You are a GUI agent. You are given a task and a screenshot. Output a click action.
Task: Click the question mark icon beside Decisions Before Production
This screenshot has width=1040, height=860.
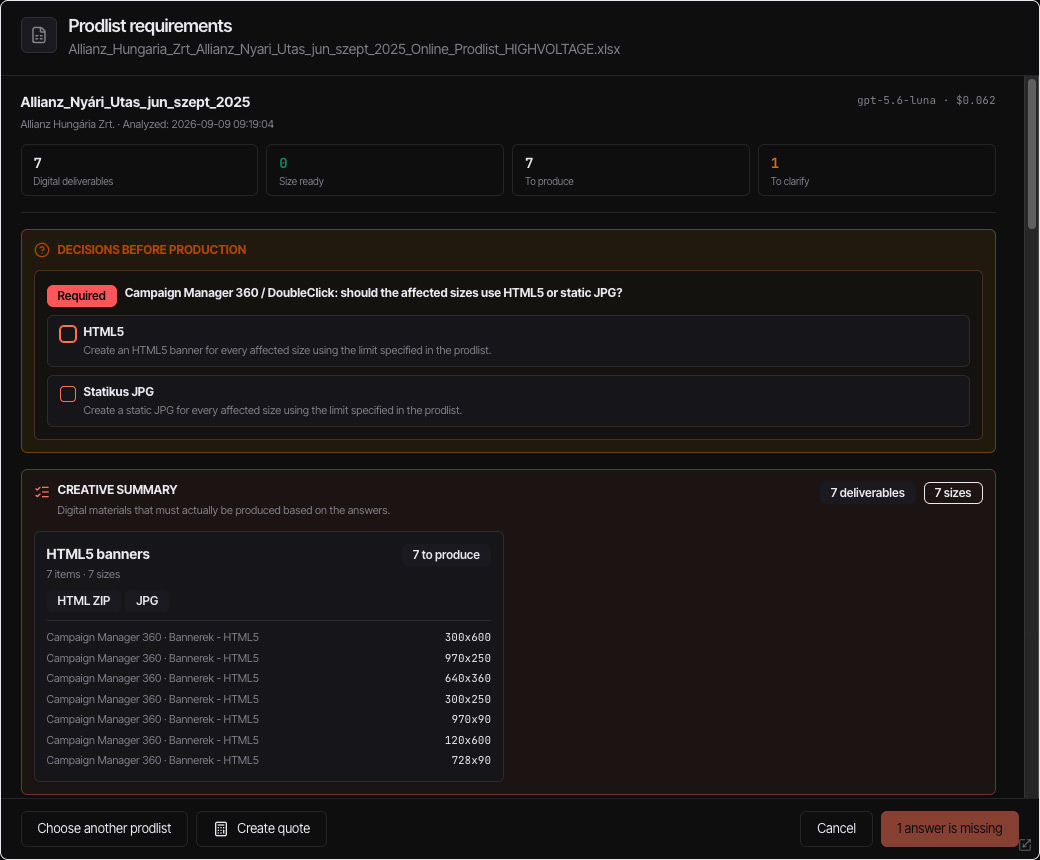(42, 250)
